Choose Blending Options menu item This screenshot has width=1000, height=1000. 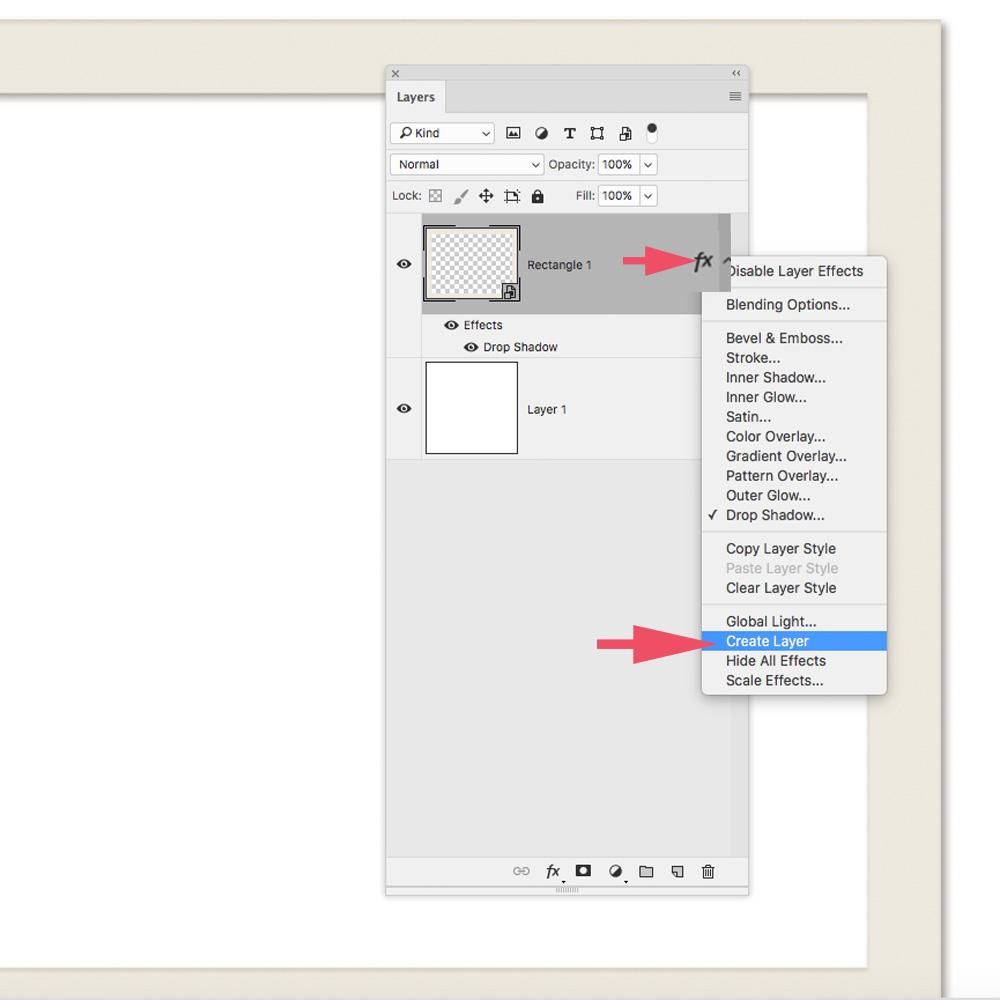point(794,305)
